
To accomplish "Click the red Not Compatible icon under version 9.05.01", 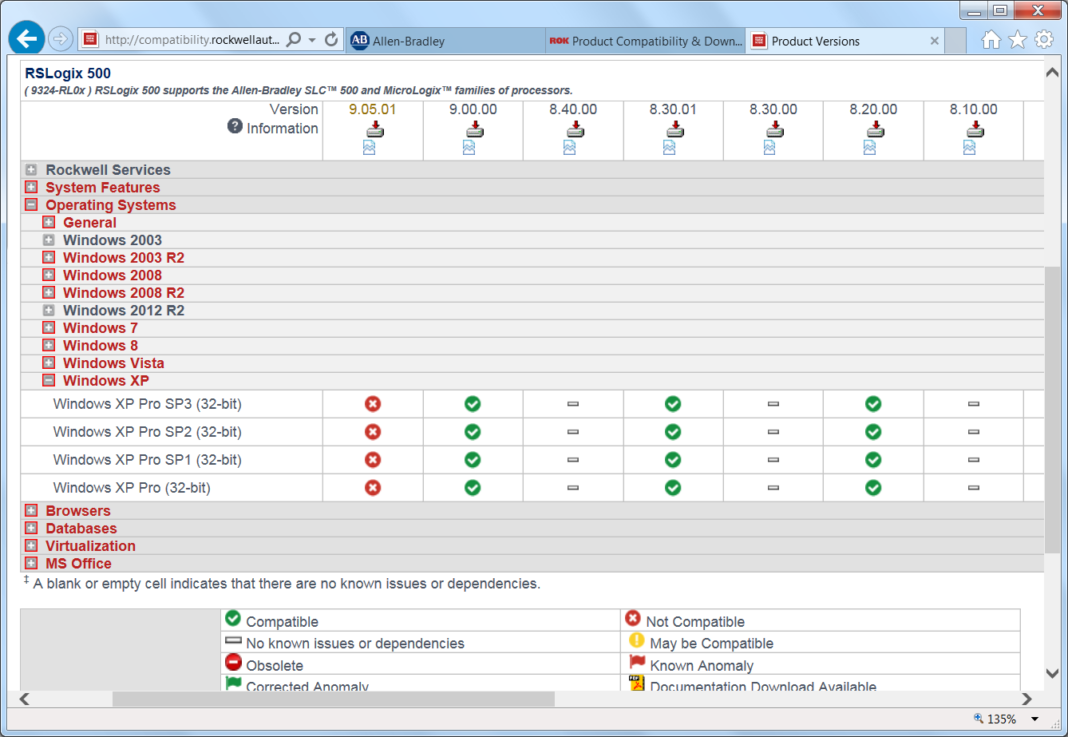I will coord(372,403).
